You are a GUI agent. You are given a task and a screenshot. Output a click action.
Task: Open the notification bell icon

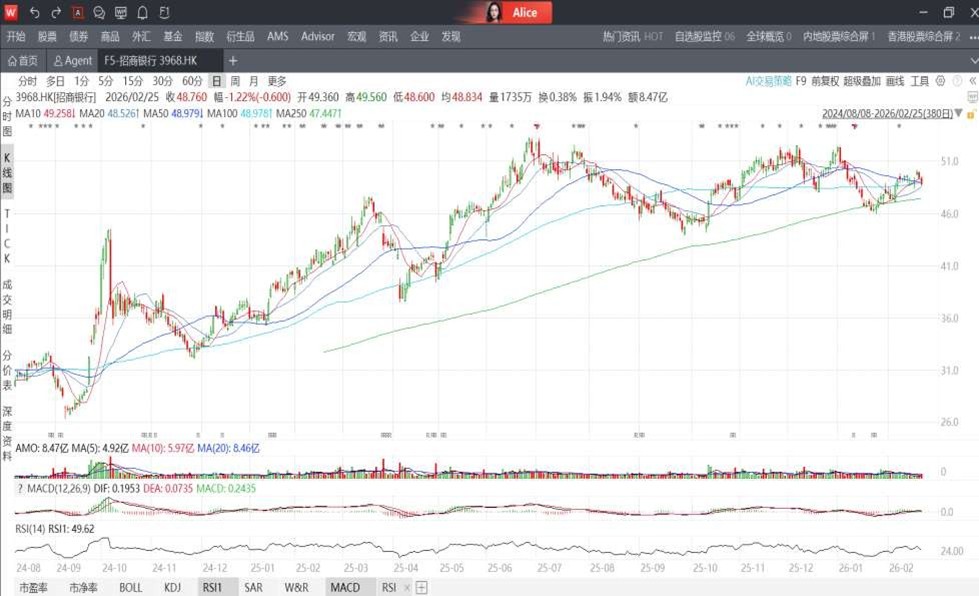coord(143,13)
